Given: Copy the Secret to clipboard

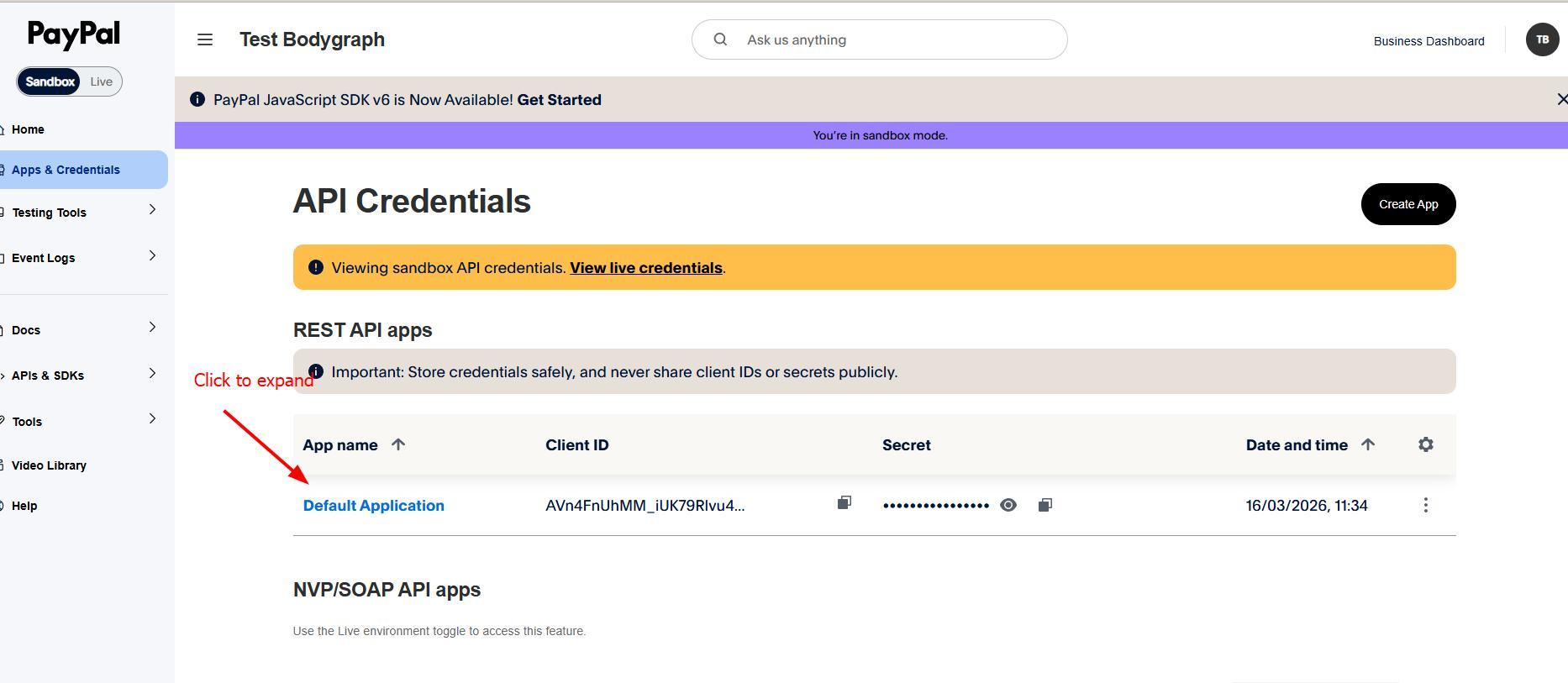Looking at the screenshot, I should tap(1044, 505).
